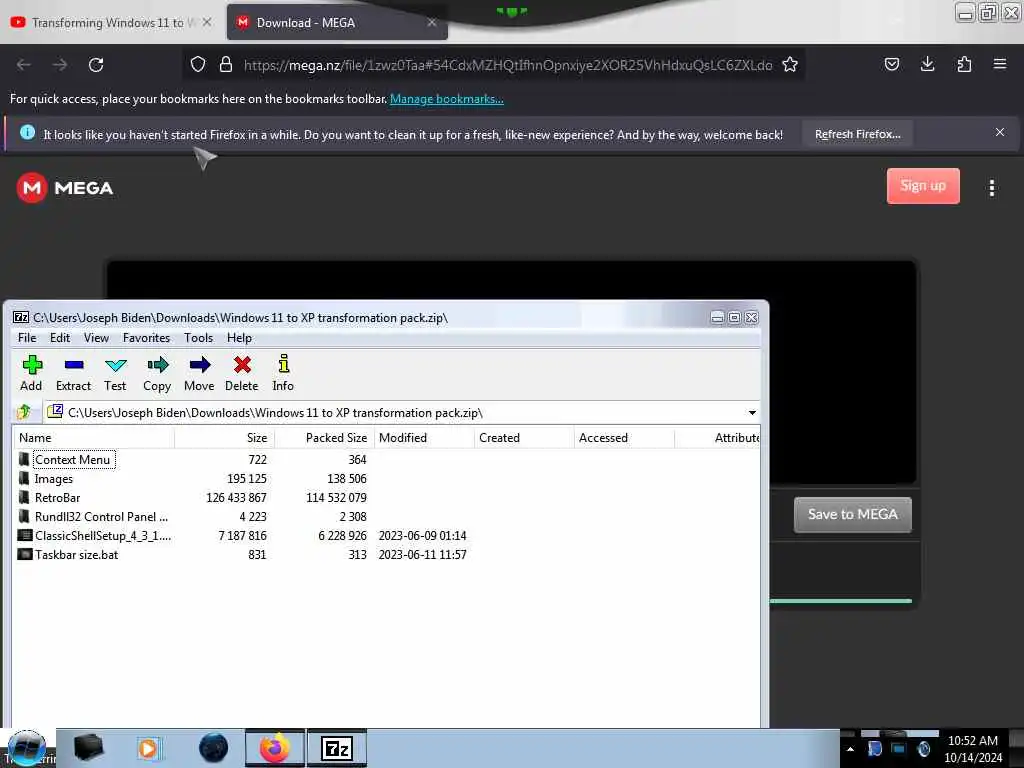1024x768 pixels.
Task: Click the Firefox taskbar icon
Action: 275,748
